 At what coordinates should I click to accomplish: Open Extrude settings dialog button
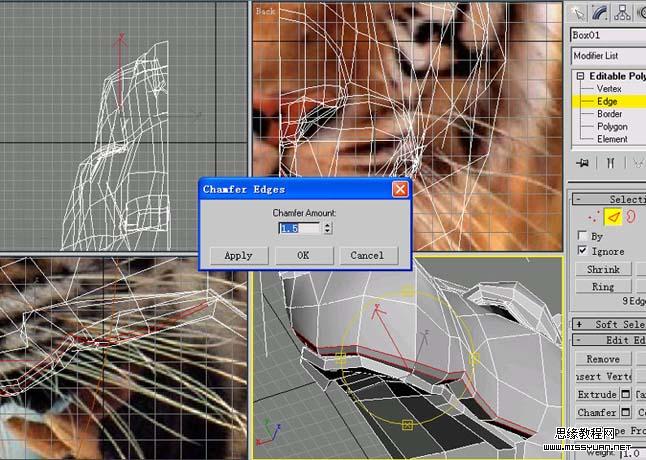[625, 395]
